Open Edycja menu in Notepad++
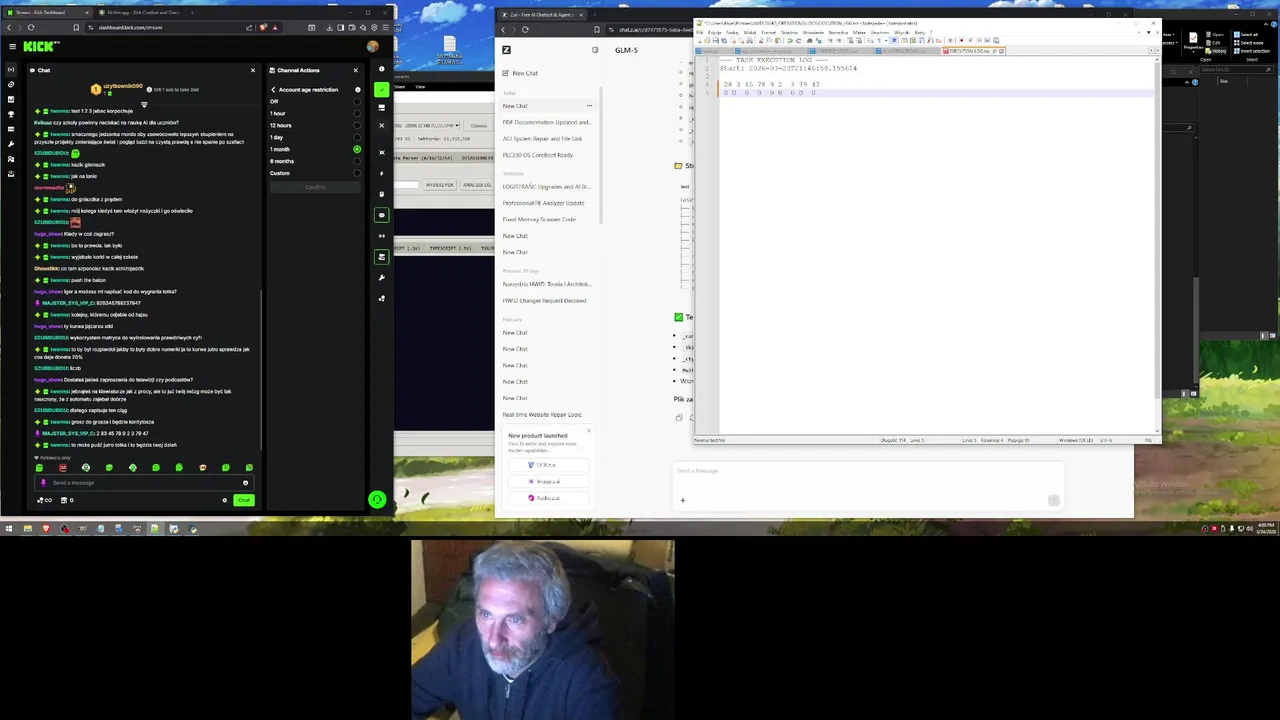 pyautogui.click(x=715, y=32)
